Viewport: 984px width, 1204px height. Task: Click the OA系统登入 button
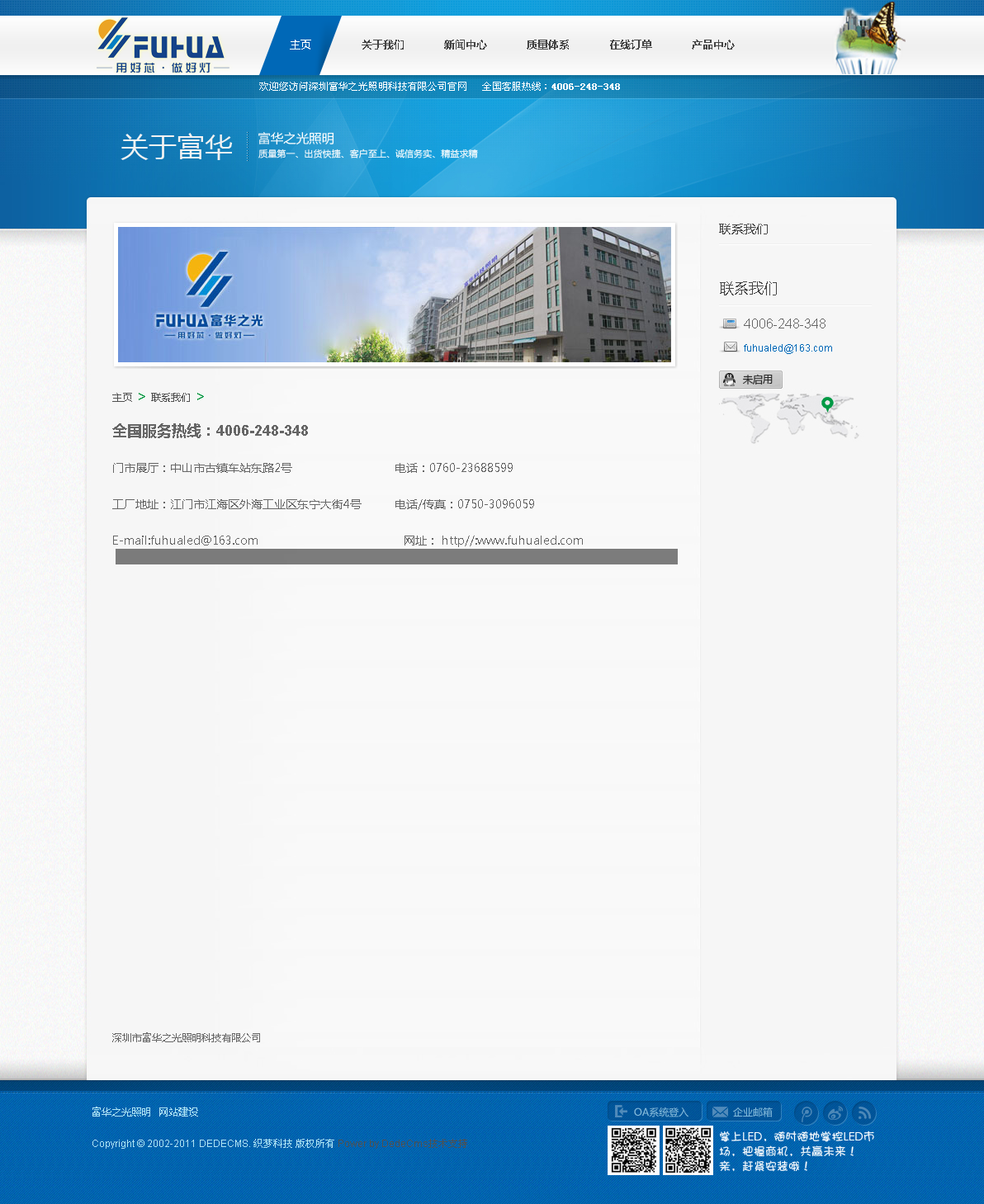tap(654, 1112)
